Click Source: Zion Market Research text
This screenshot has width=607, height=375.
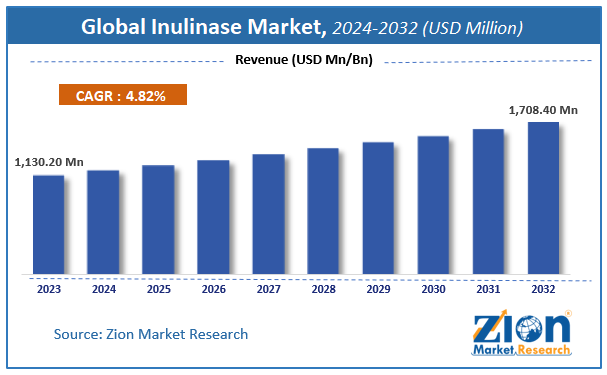[x=151, y=334]
